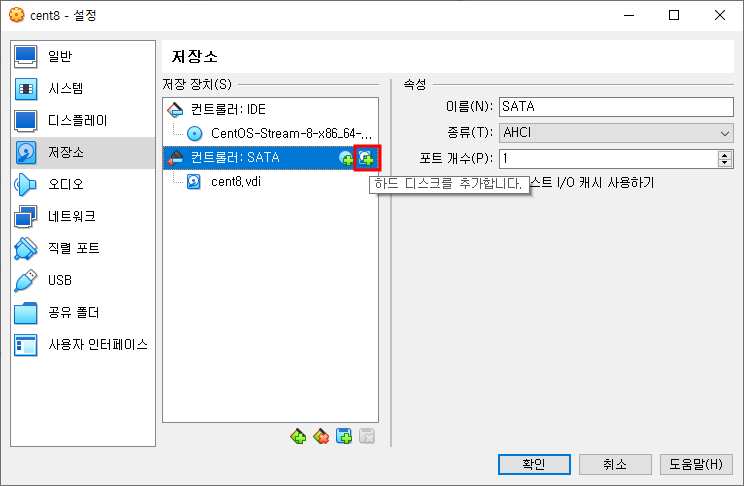Click add hard disk icon on SATA controller
Image resolution: width=744 pixels, height=486 pixels.
click(x=366, y=158)
